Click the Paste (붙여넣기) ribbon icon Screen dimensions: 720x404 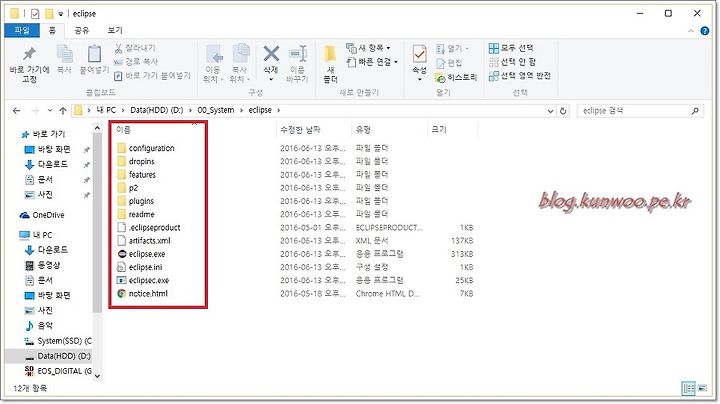(94, 54)
